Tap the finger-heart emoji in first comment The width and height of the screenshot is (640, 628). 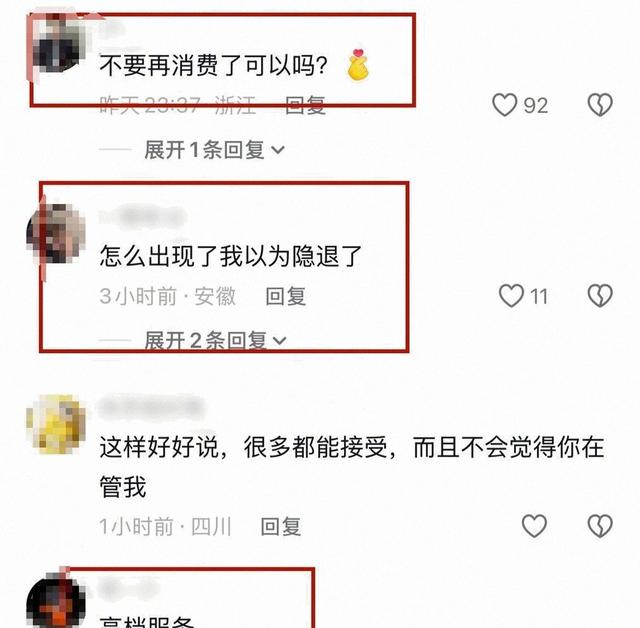358,64
